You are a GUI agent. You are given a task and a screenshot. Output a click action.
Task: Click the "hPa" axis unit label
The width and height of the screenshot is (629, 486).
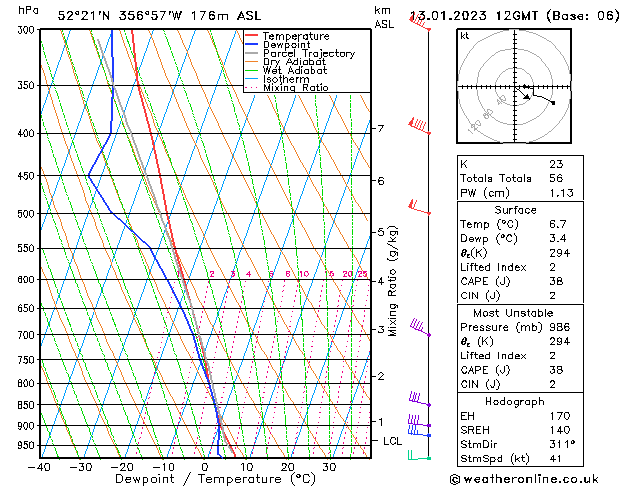pos(28,10)
